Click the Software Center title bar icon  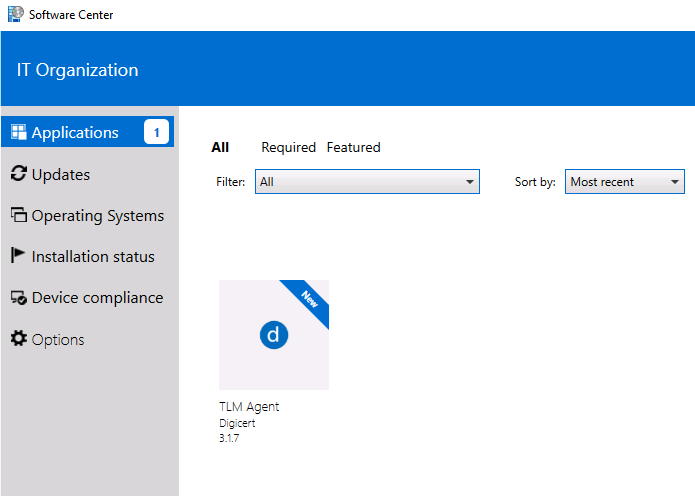pos(15,14)
